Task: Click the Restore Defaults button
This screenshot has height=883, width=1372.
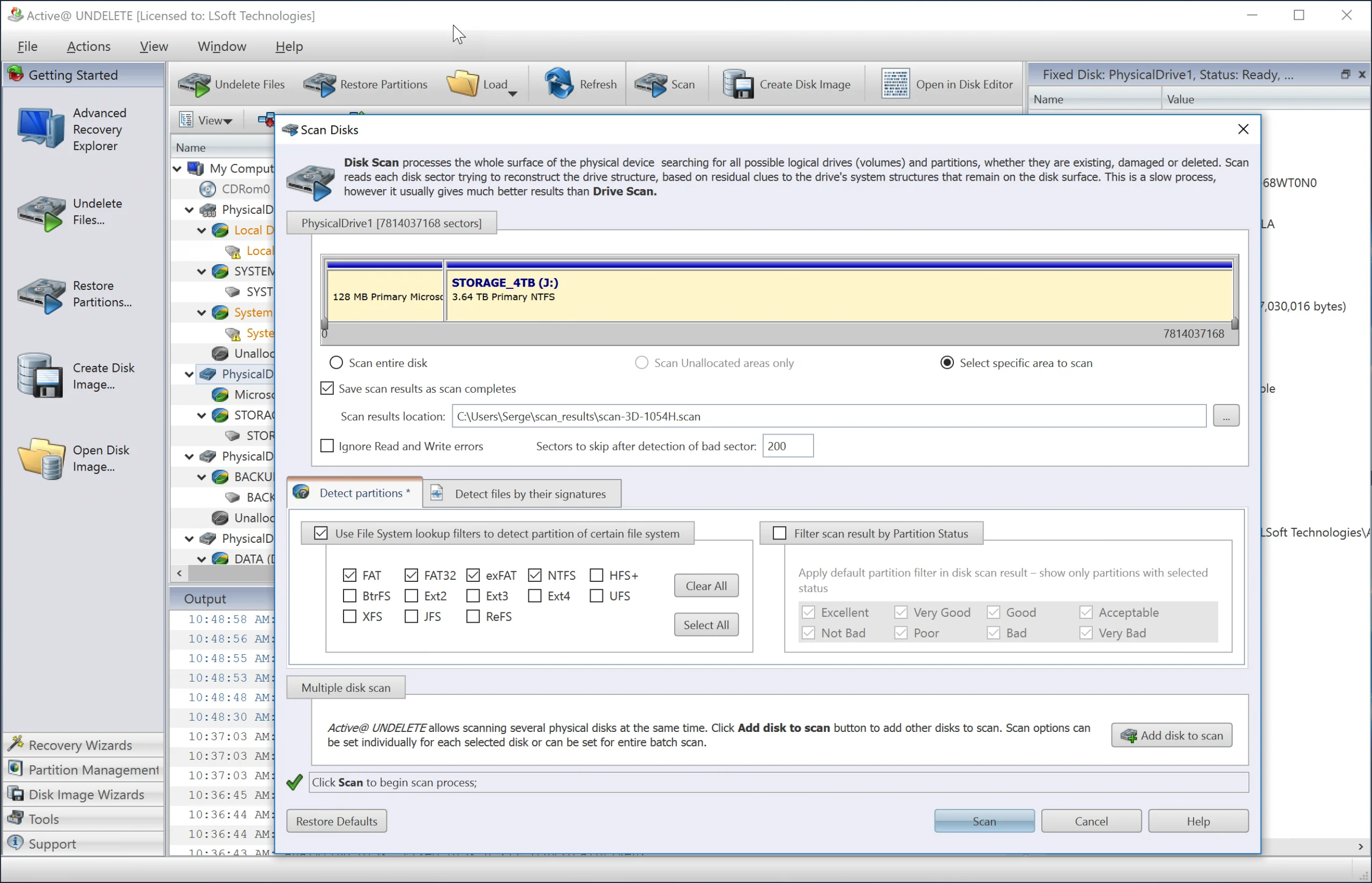Action: [x=337, y=820]
